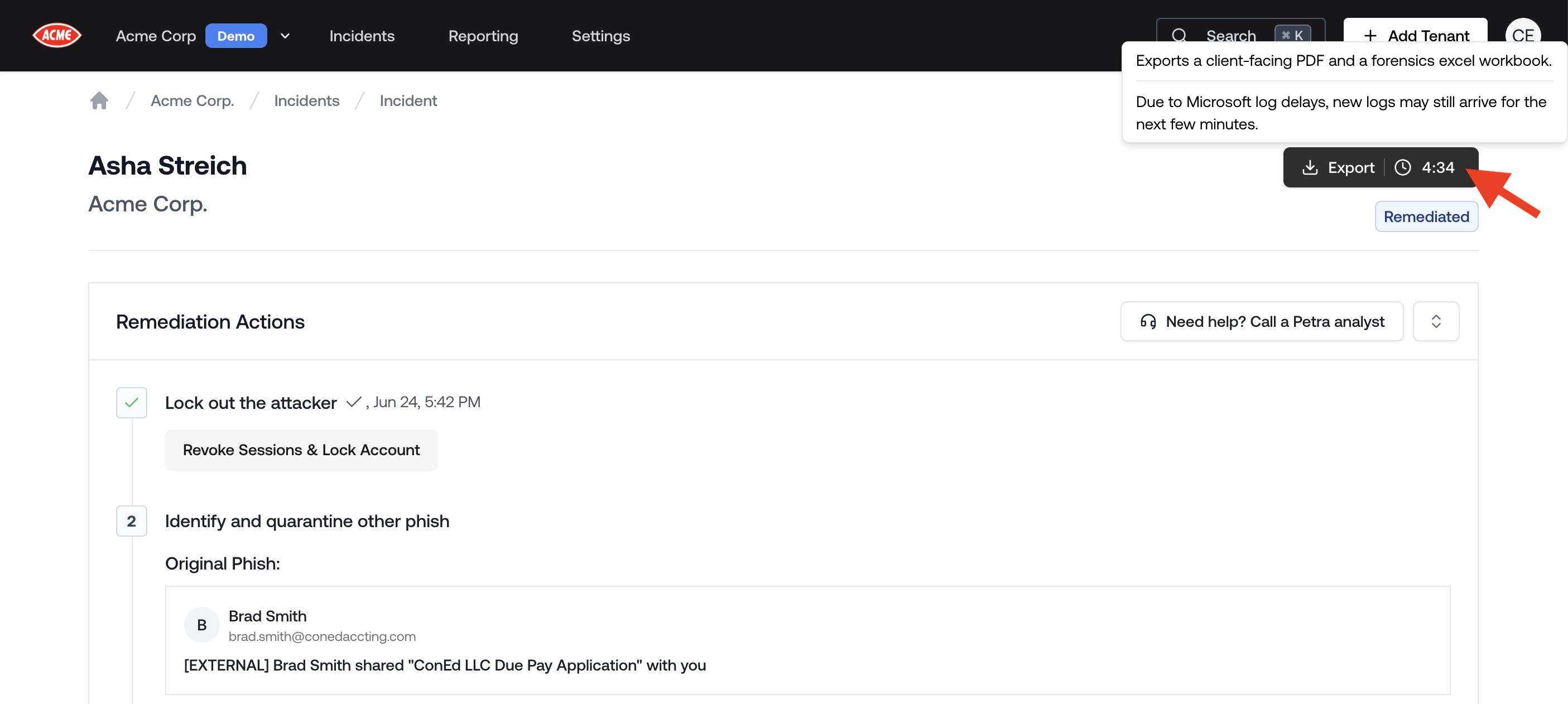The image size is (1568, 704).
Task: Click Revoke Sessions & Lock Account button
Action: point(301,450)
